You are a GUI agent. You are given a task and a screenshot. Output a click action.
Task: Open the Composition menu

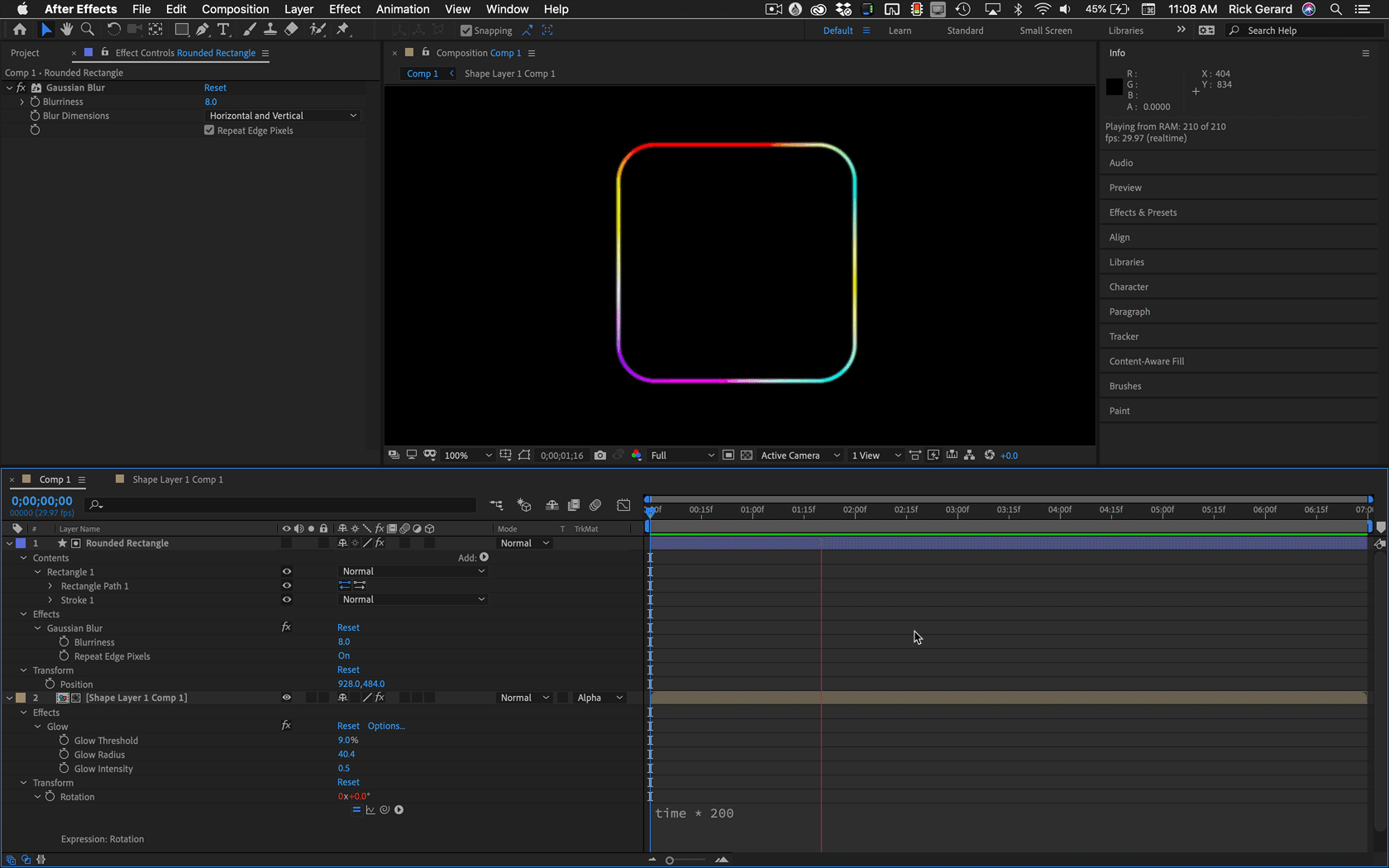point(235,9)
